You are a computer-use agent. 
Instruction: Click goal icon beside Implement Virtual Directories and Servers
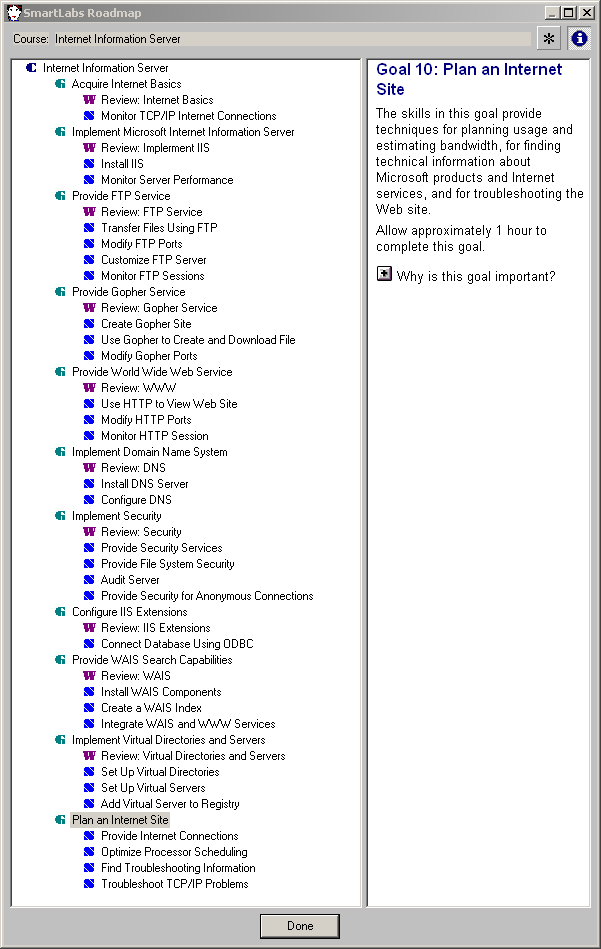coord(60,740)
